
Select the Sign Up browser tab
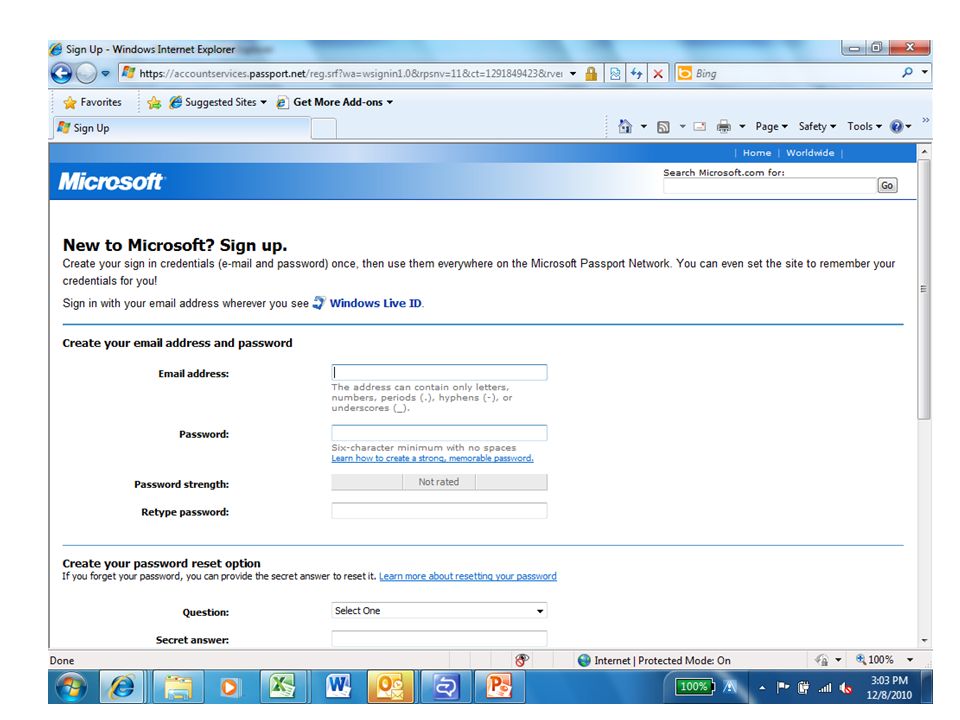point(182,128)
